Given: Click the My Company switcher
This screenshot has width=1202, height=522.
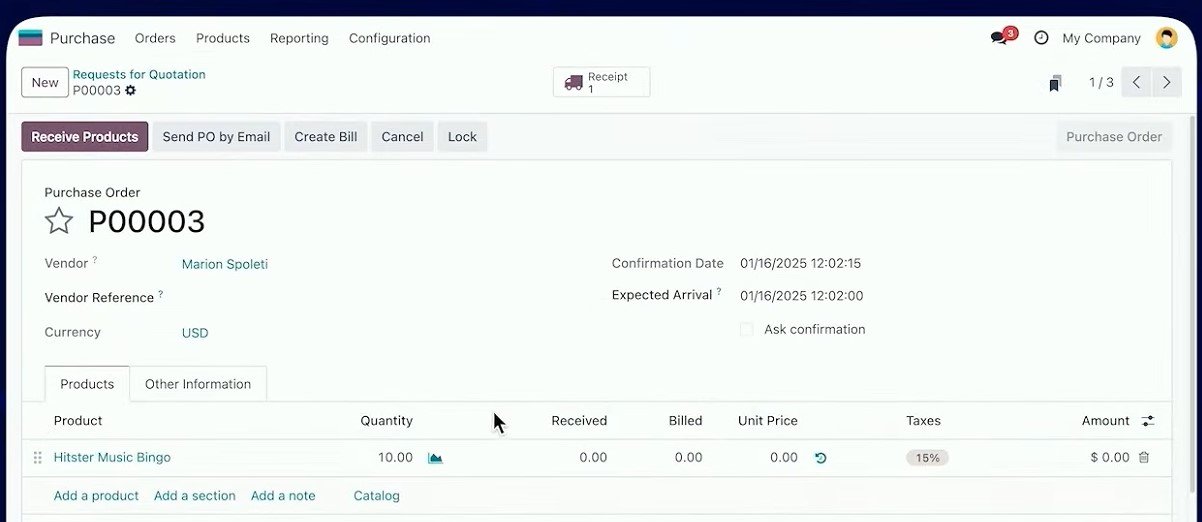Looking at the screenshot, I should coord(1101,38).
